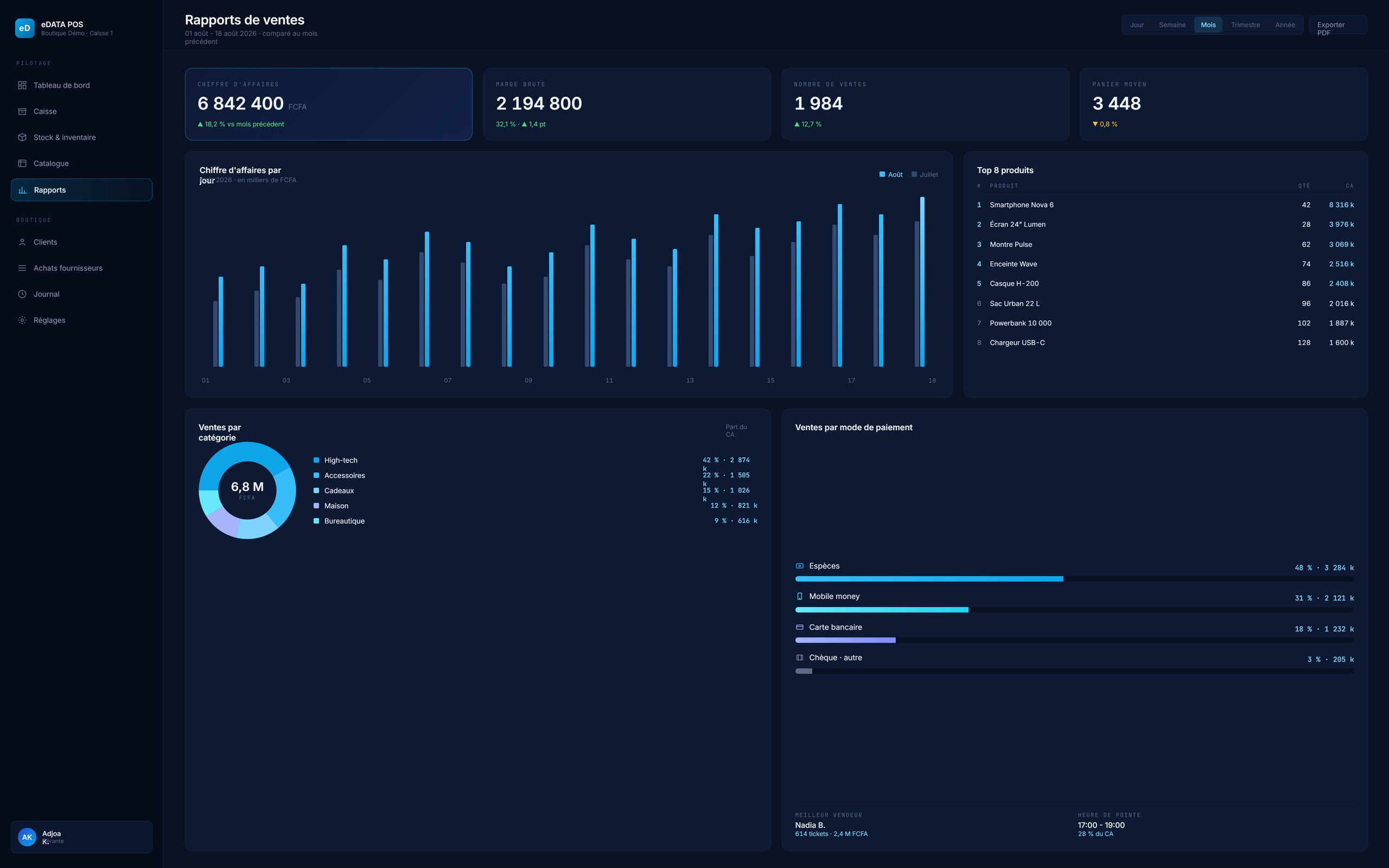Toggle the Juillet chart legend series
This screenshot has height=868, width=1389.
coord(925,175)
